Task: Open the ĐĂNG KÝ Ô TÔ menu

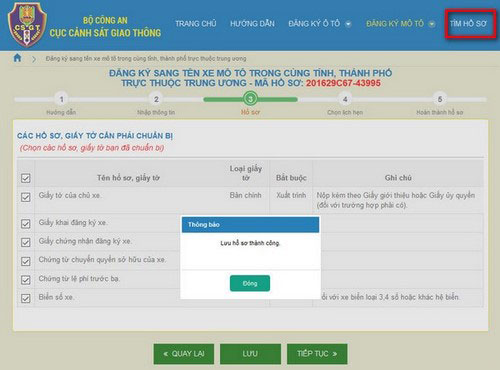Action: coord(314,24)
